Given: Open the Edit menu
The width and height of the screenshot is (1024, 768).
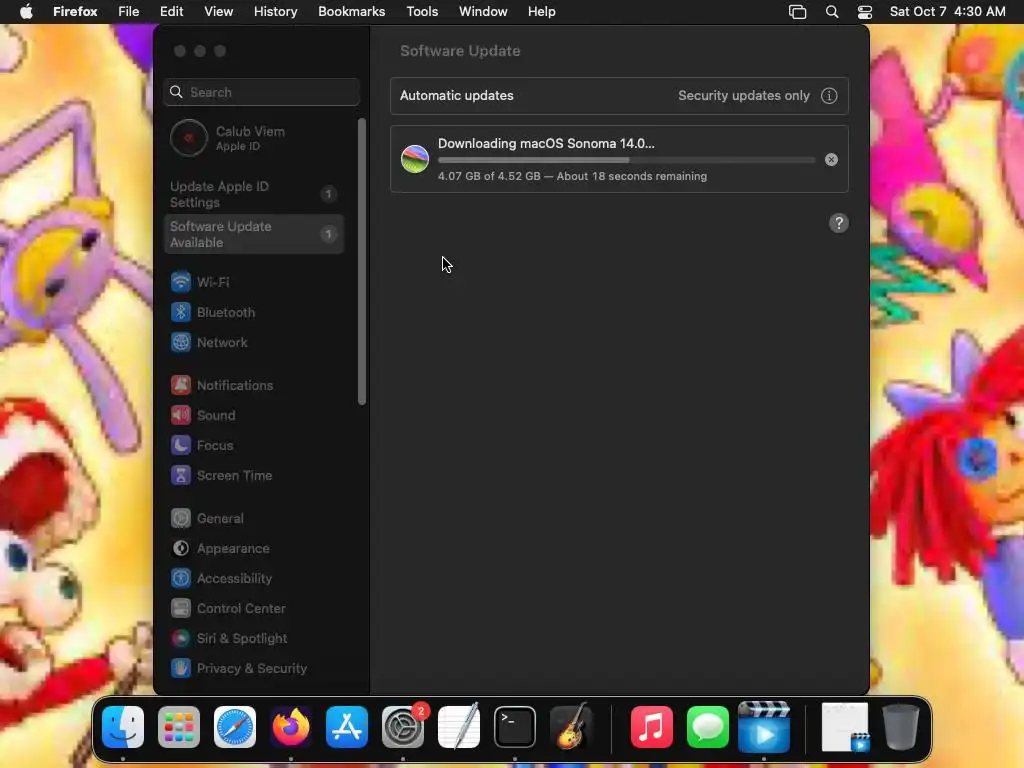Looking at the screenshot, I should click(172, 12).
